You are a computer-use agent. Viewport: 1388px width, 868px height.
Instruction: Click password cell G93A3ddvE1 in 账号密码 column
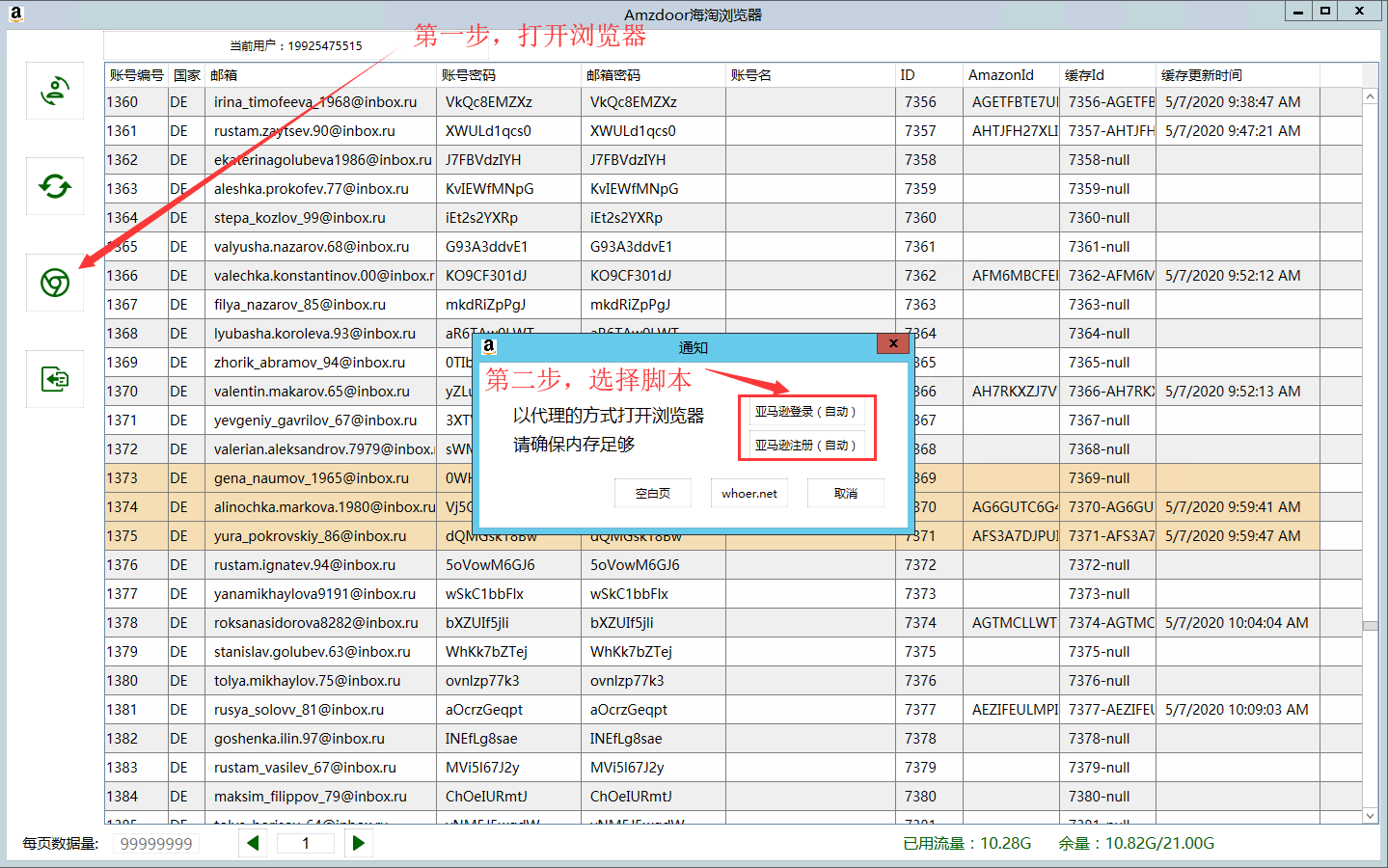click(x=486, y=247)
